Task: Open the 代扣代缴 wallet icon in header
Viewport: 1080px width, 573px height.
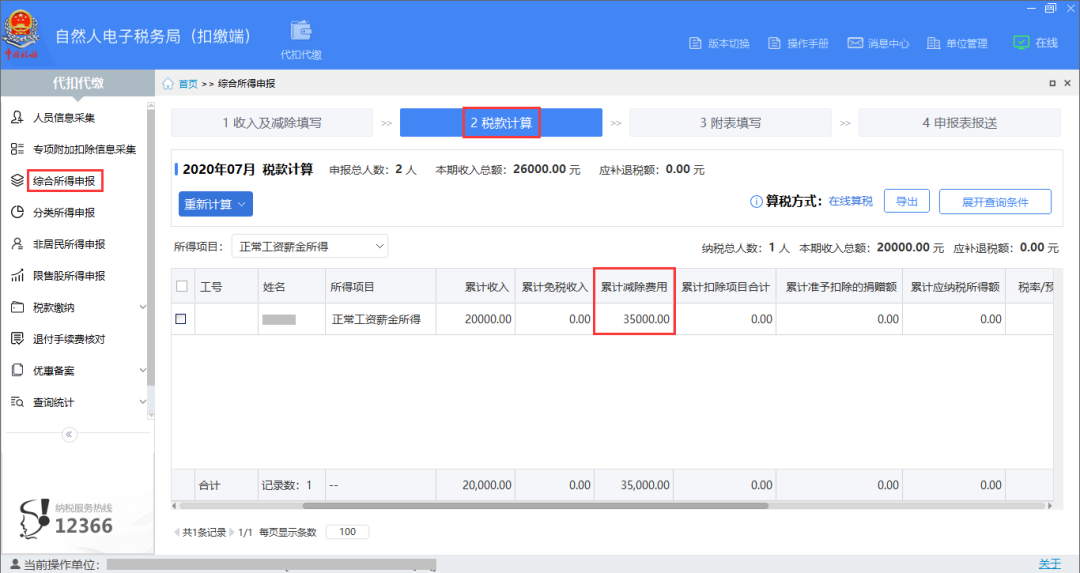Action: coord(301,31)
